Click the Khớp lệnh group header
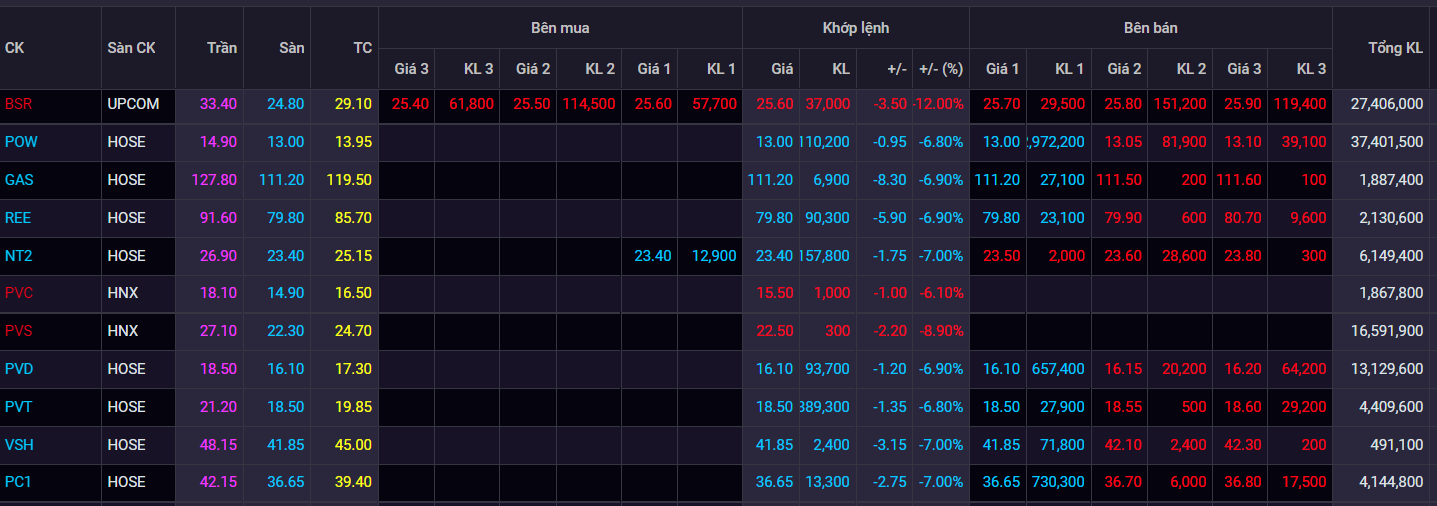The width and height of the screenshot is (1437, 506). point(855,28)
